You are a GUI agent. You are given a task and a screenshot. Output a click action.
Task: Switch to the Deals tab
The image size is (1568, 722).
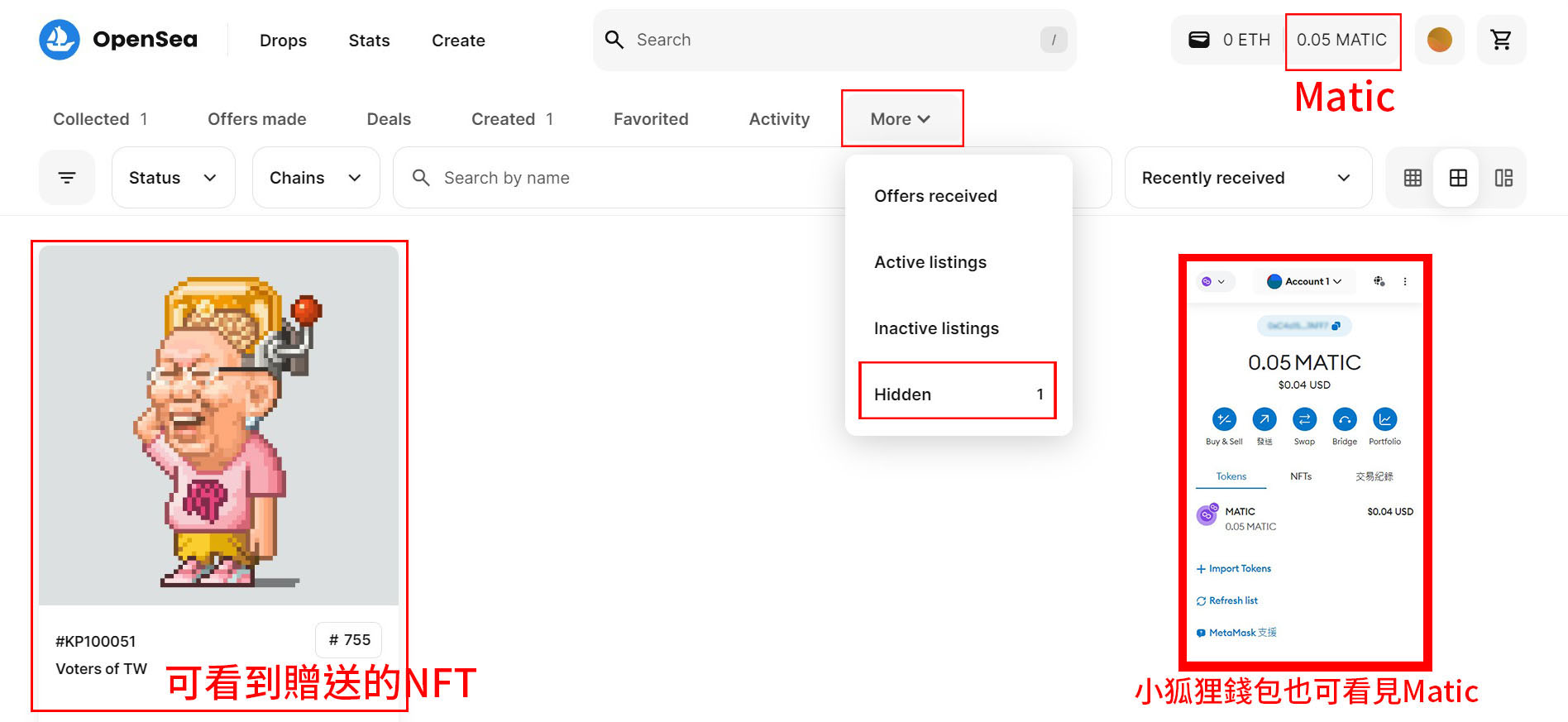click(389, 119)
